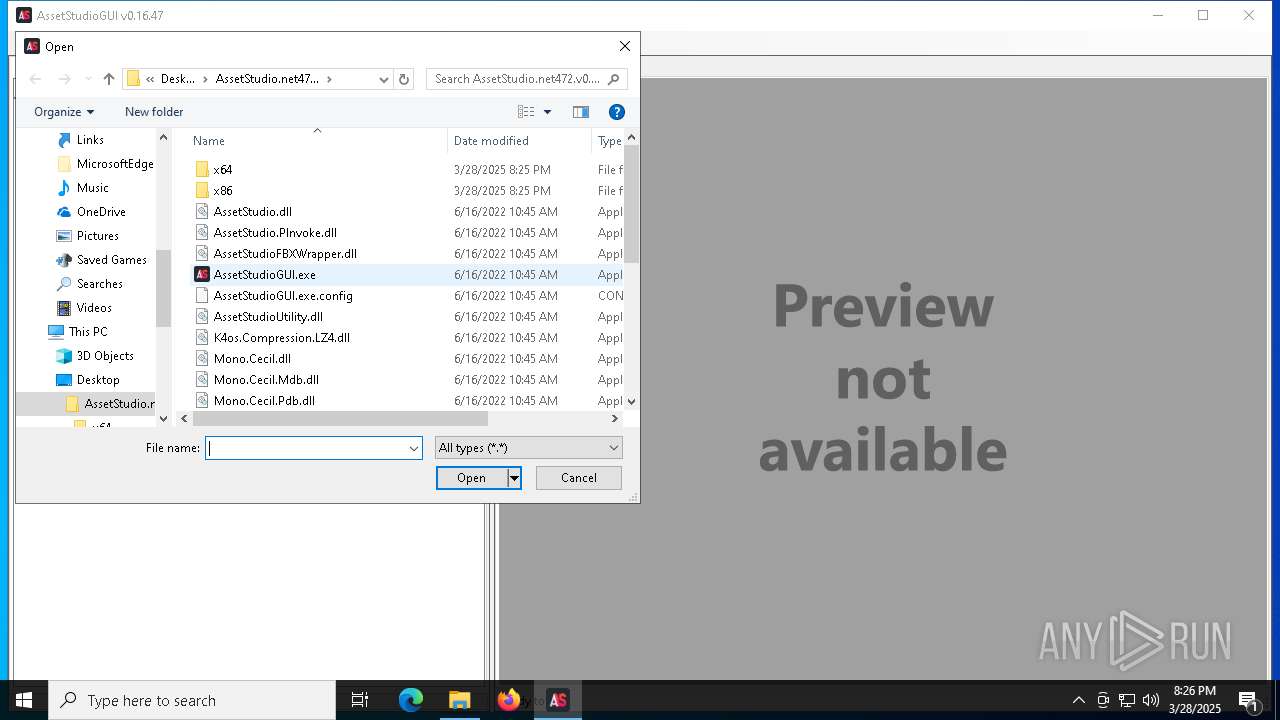Click the navigation pane scrollbar

164,288
